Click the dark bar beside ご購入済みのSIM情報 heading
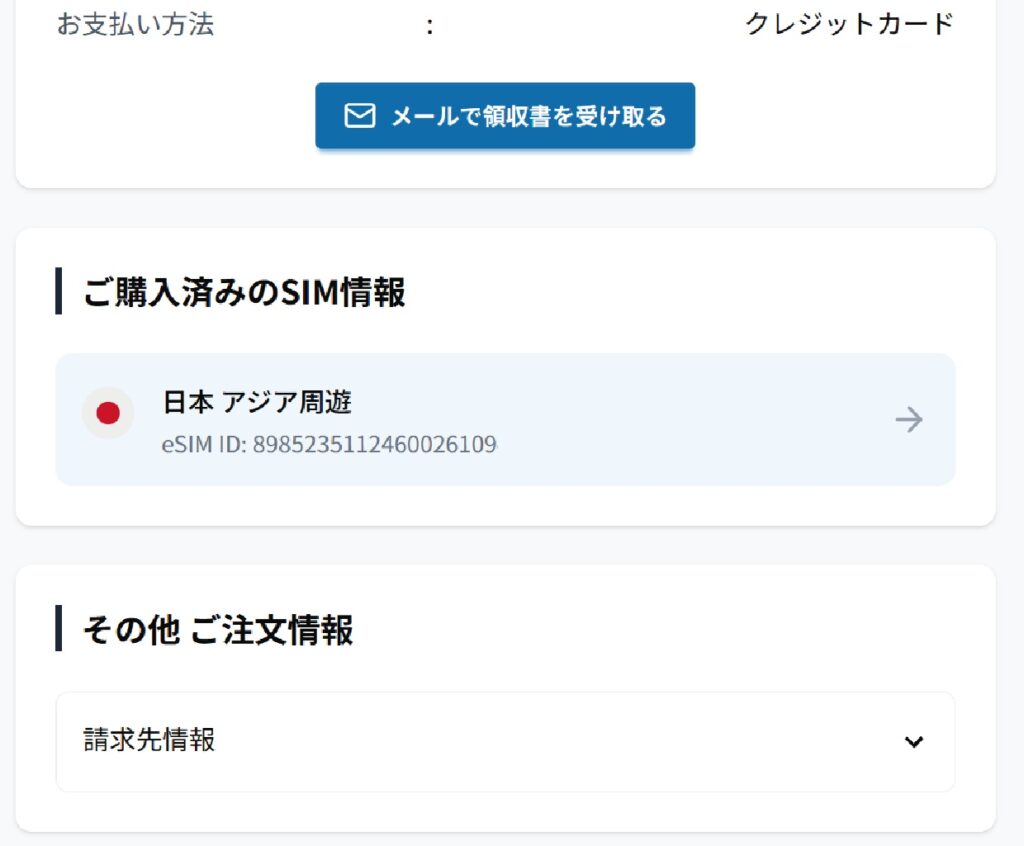 point(59,291)
